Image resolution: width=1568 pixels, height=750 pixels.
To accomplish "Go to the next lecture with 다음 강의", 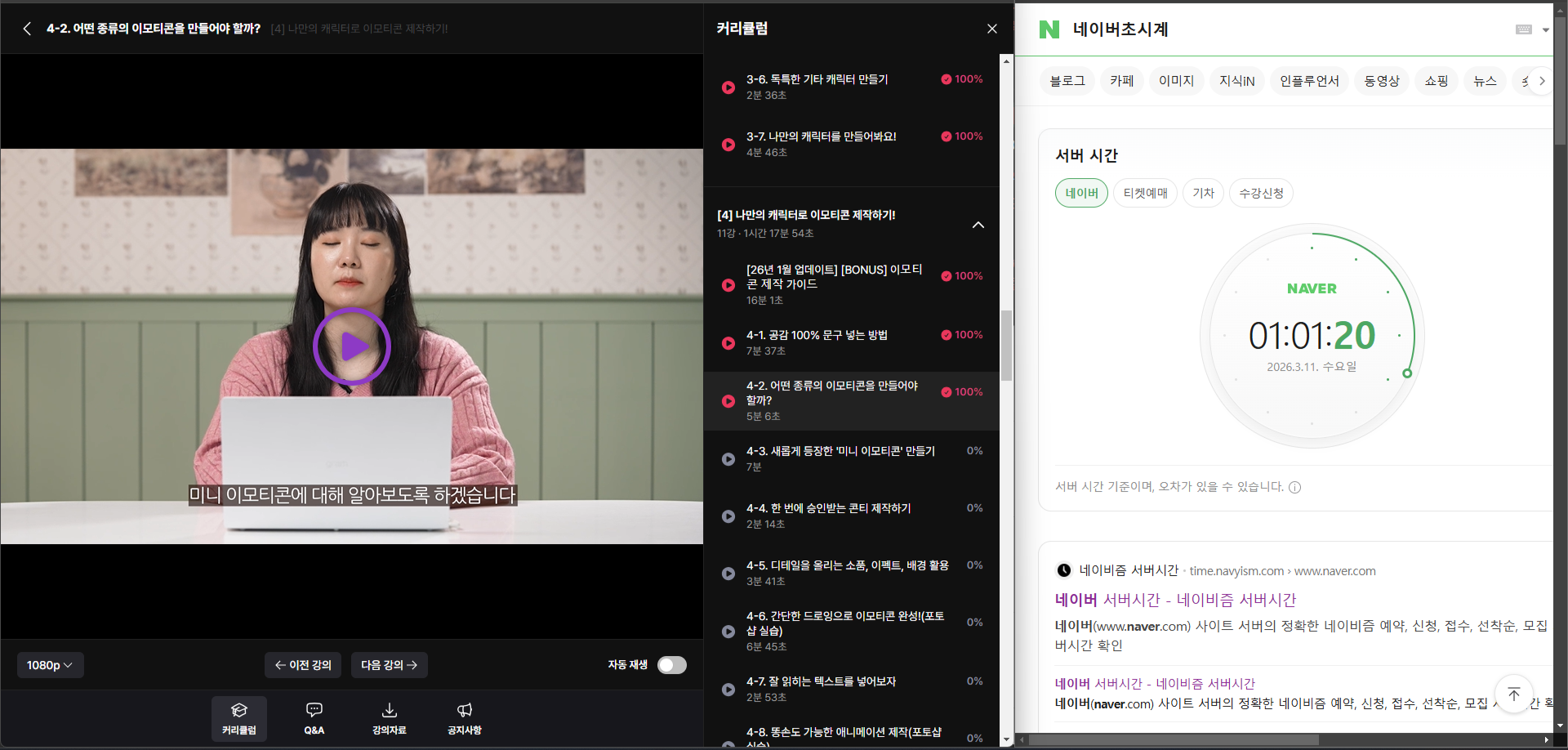I will (390, 665).
